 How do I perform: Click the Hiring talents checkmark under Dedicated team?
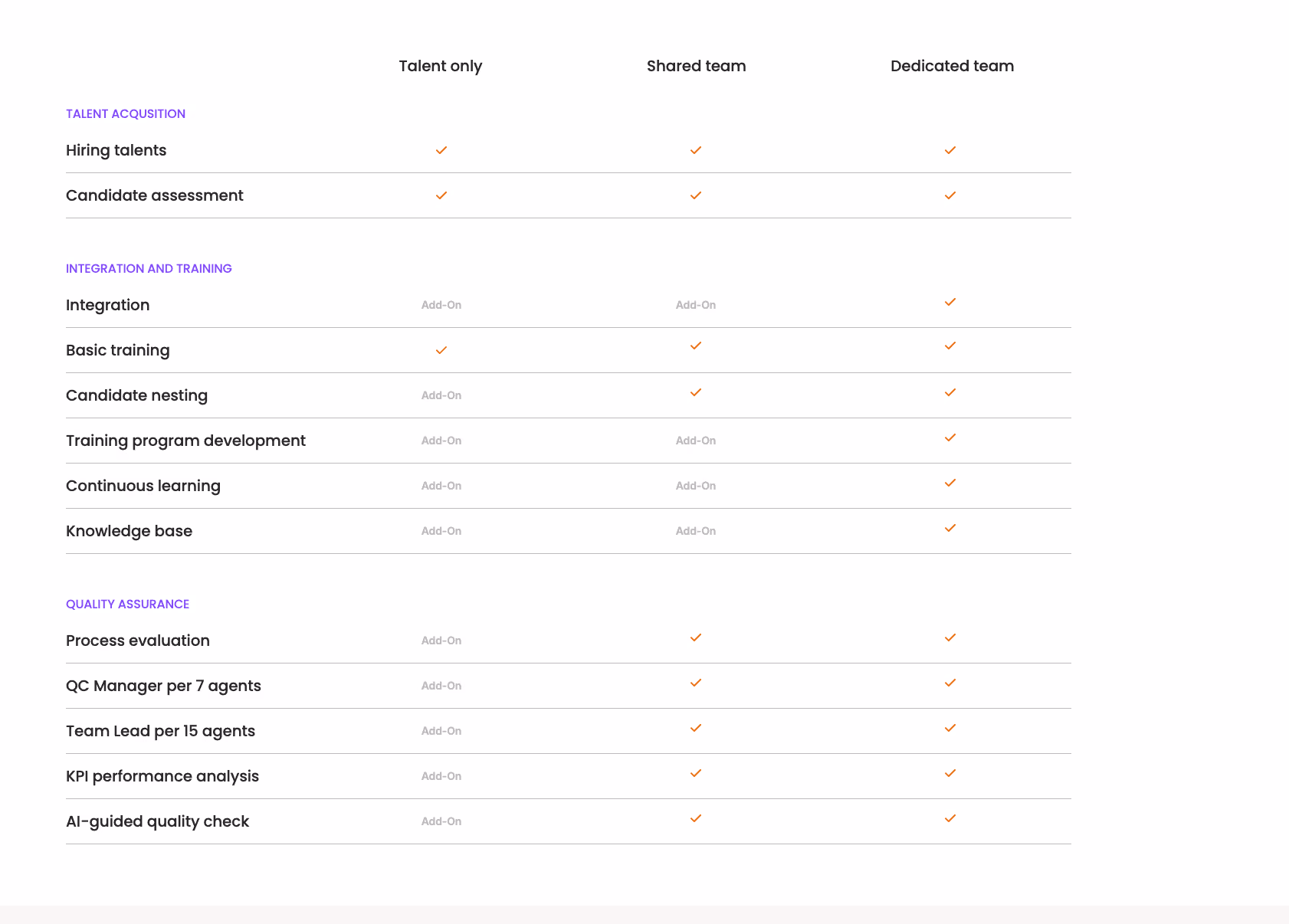pyautogui.click(x=950, y=150)
